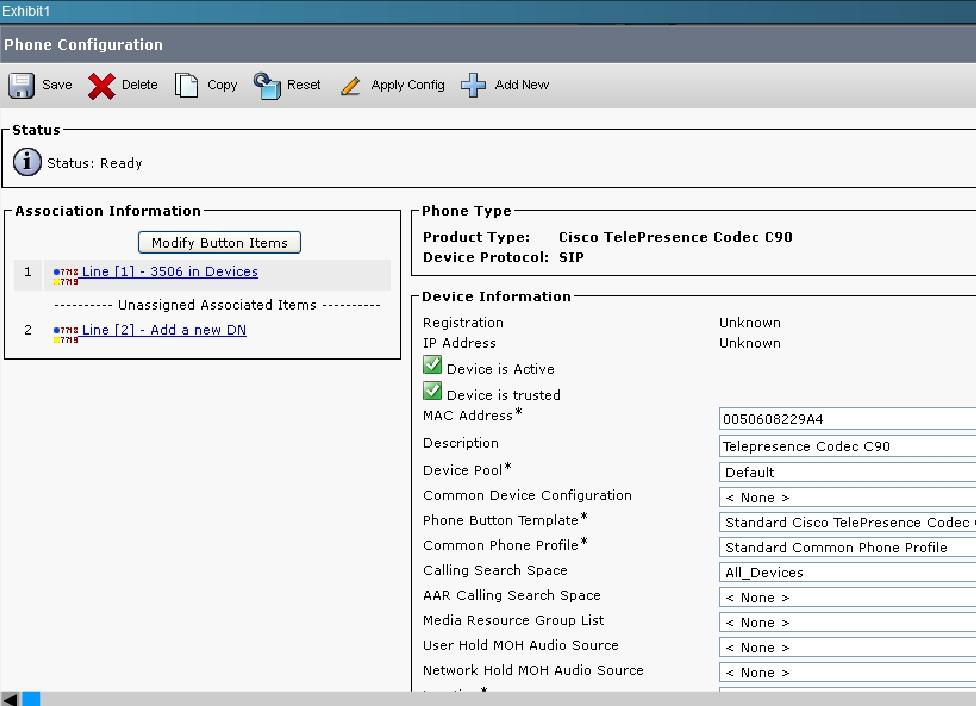Click the Delete label in toolbar

tap(139, 85)
